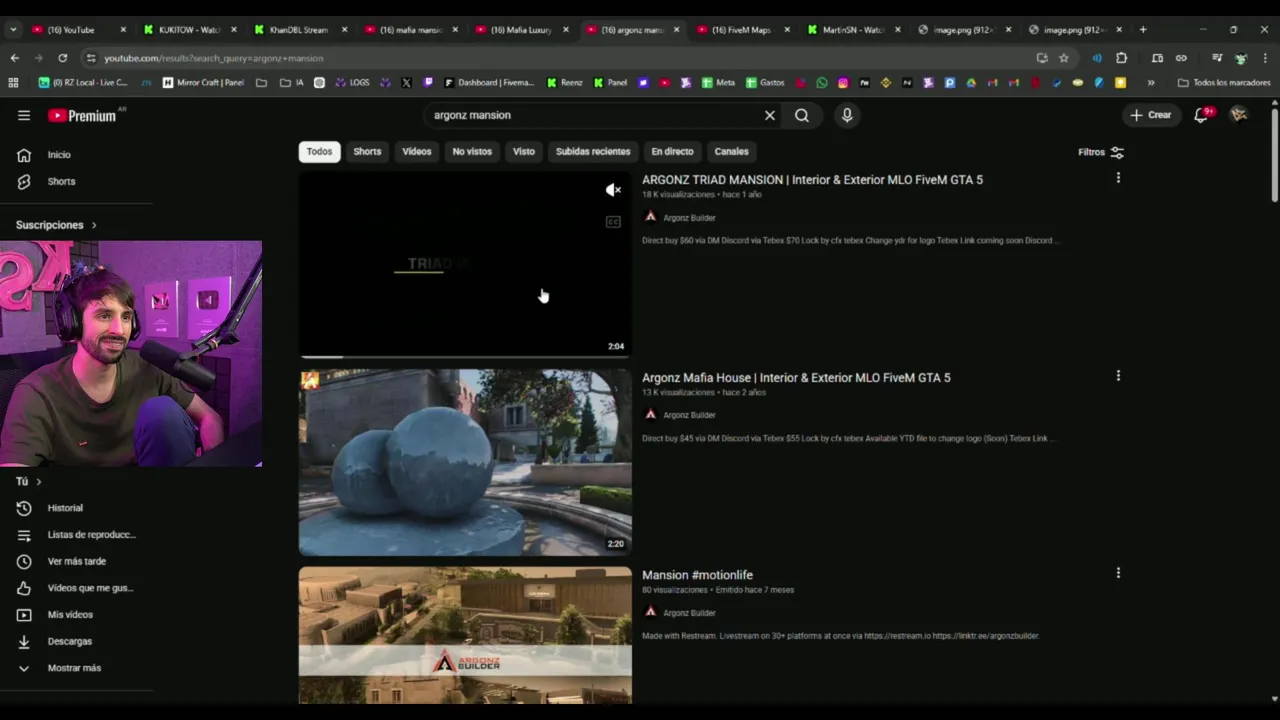Viewport: 1280px width, 720px height.
Task: Open the X (Twitter) bookmark icon
Action: 407,83
